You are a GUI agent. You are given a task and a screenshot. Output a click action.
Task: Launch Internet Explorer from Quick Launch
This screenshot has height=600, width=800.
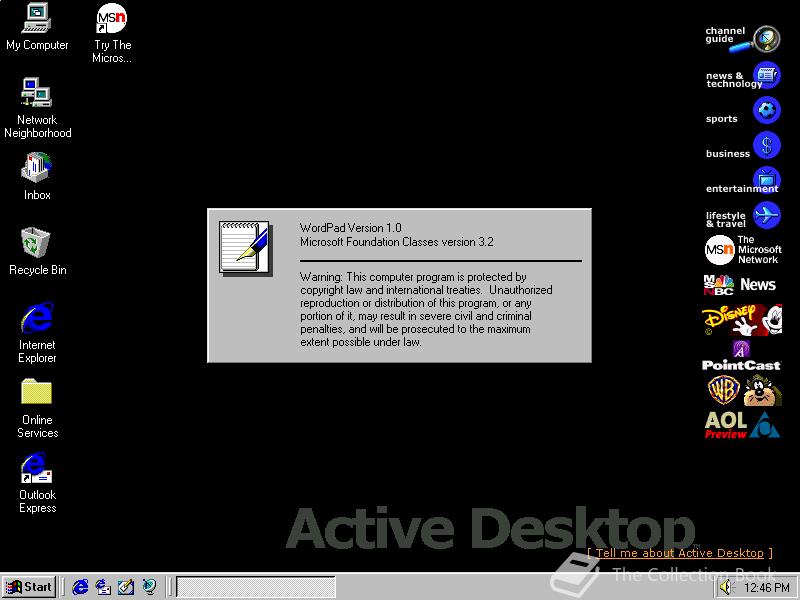tap(80, 587)
